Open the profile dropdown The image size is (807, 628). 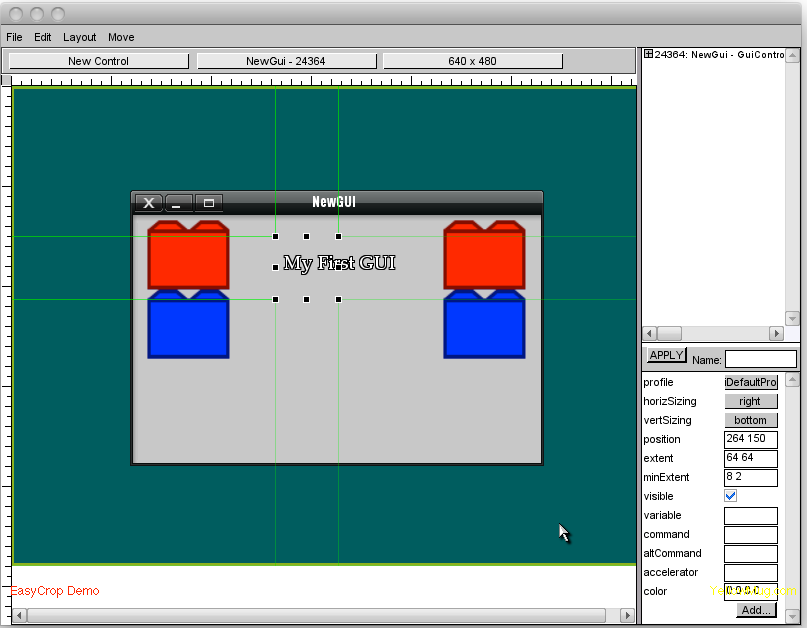point(750,382)
